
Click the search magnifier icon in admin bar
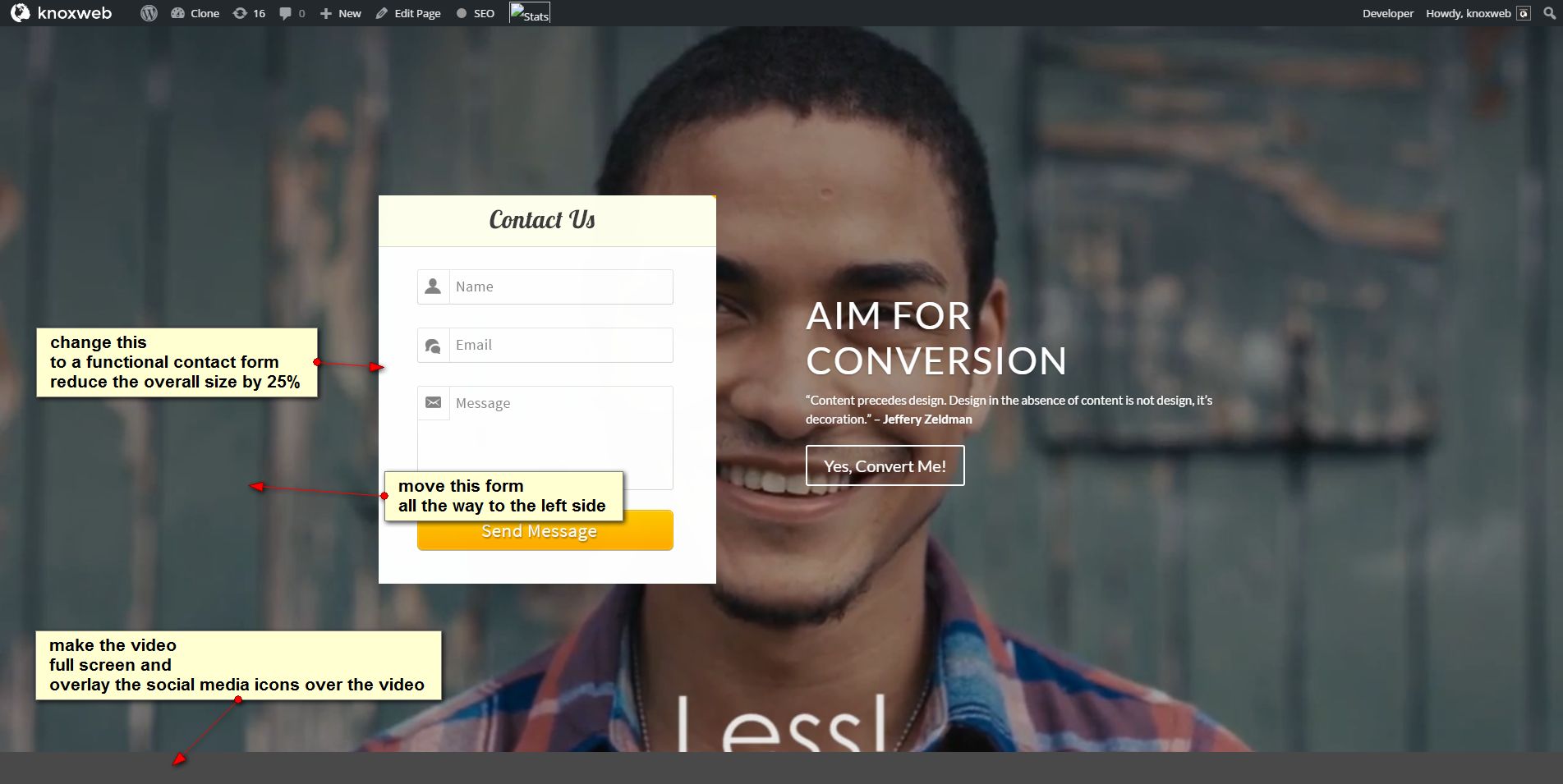pyautogui.click(x=1550, y=13)
